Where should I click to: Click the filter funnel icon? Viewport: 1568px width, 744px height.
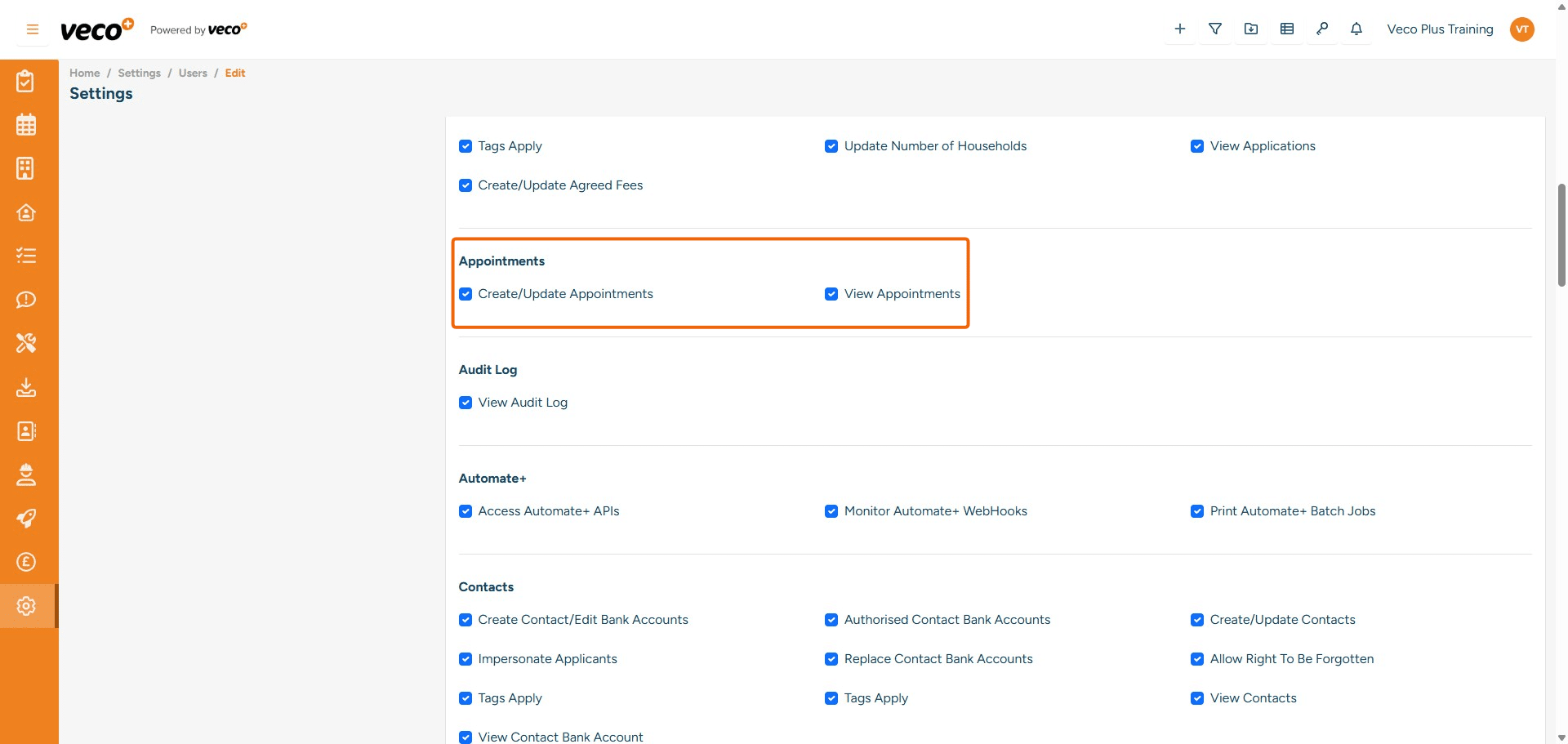pos(1215,29)
